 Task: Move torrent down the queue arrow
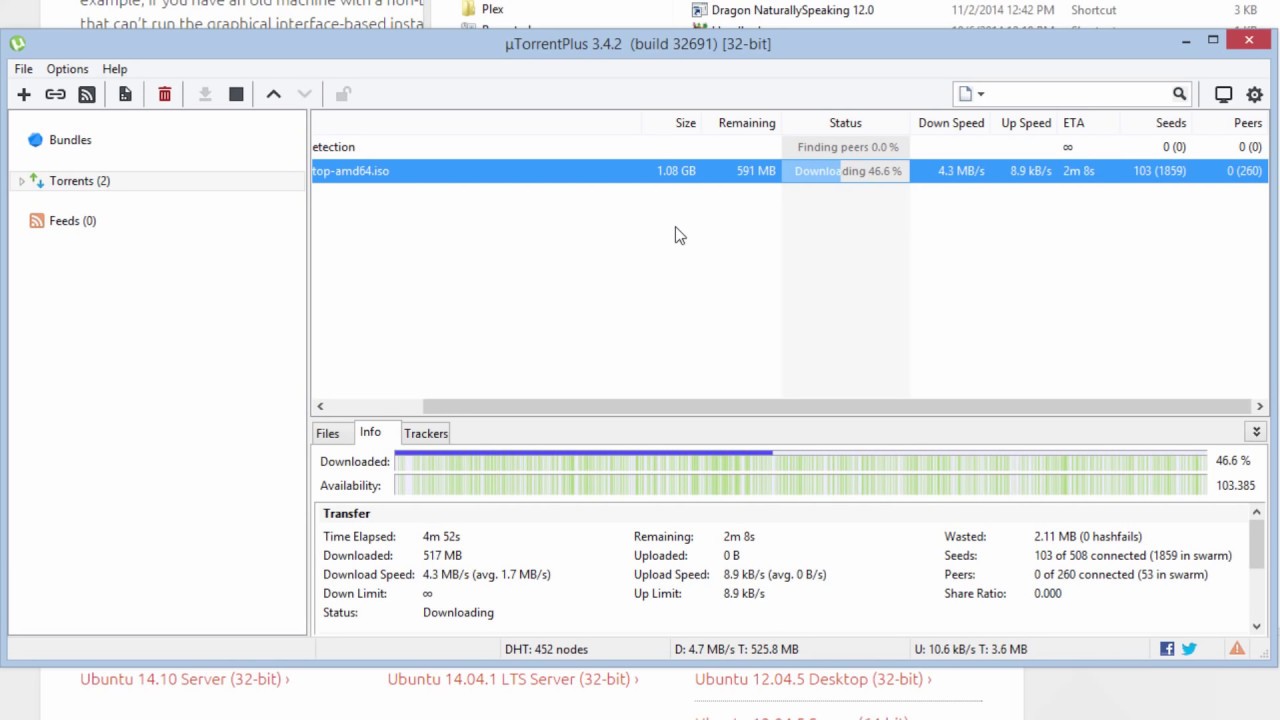pos(305,94)
